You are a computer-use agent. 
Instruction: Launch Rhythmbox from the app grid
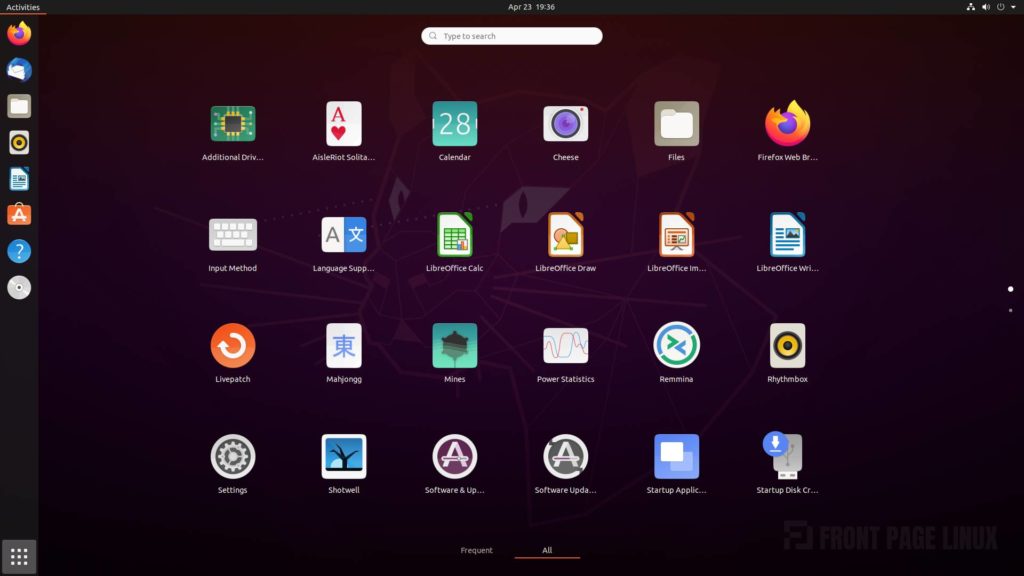point(788,346)
